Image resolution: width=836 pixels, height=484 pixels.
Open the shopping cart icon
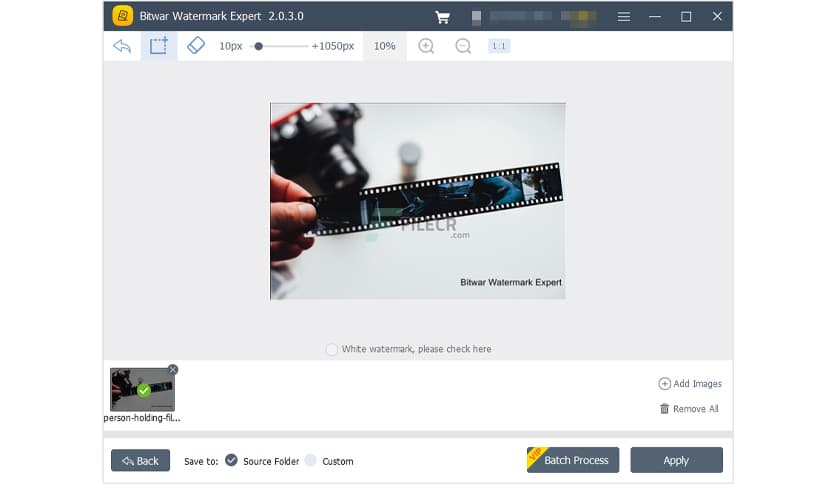(x=442, y=17)
